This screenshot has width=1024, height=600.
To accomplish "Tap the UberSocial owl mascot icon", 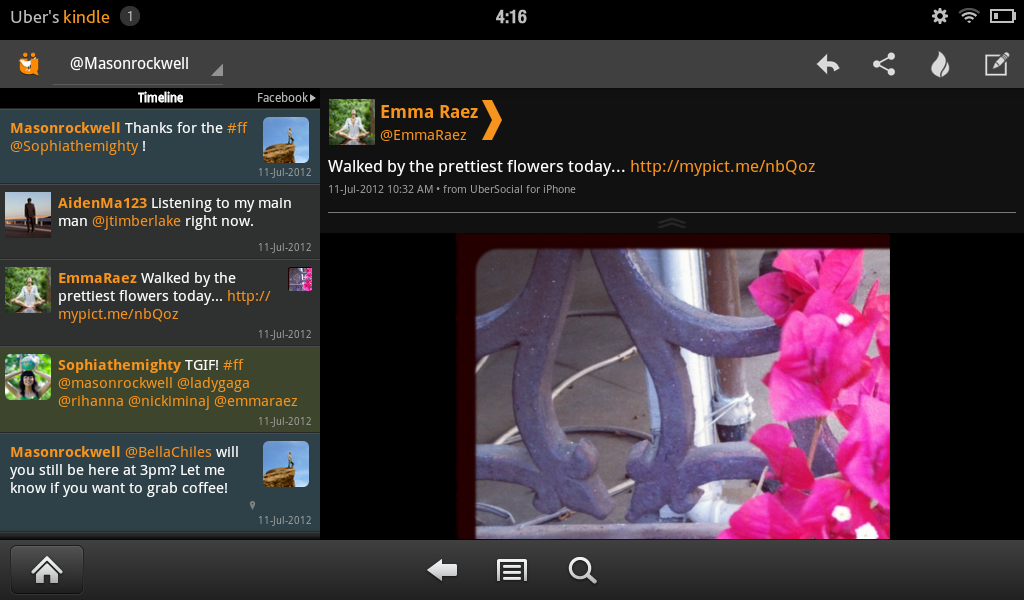I will click(28, 63).
